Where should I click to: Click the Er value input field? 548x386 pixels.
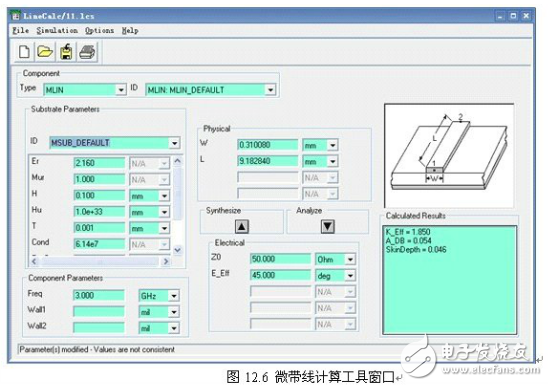(99, 163)
